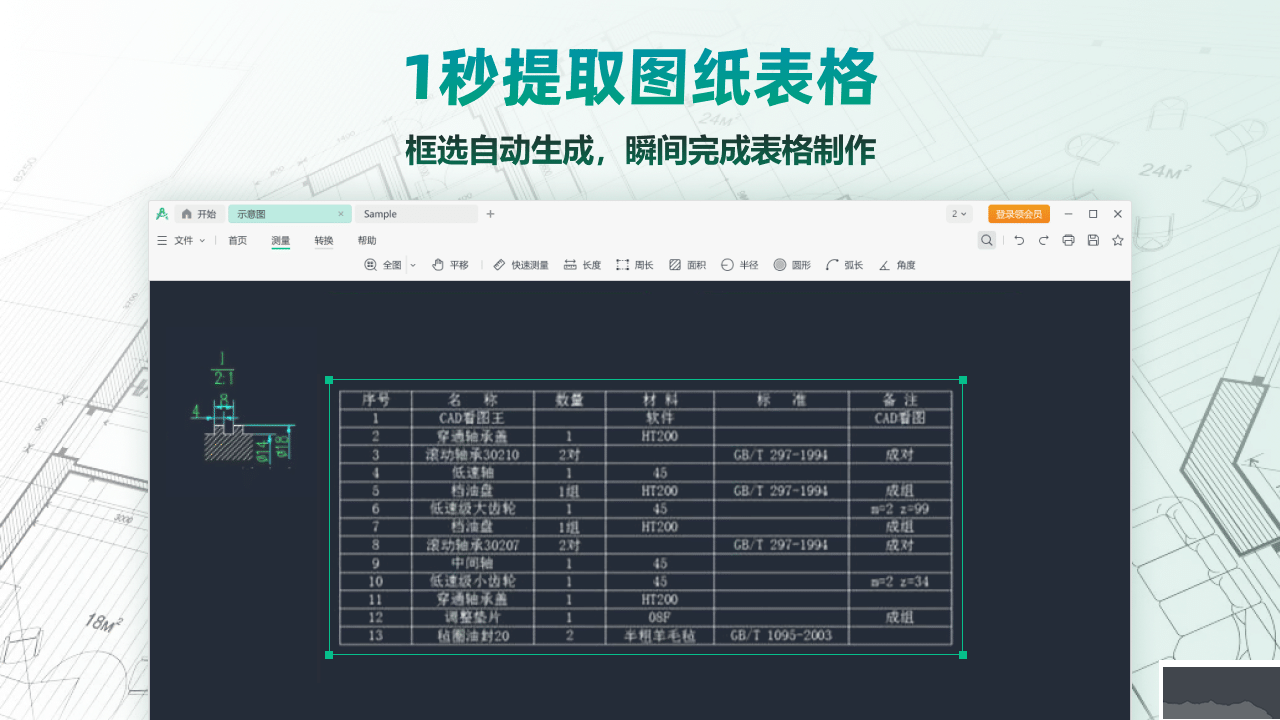
Task: Click the search magnifier icon
Action: [987, 240]
